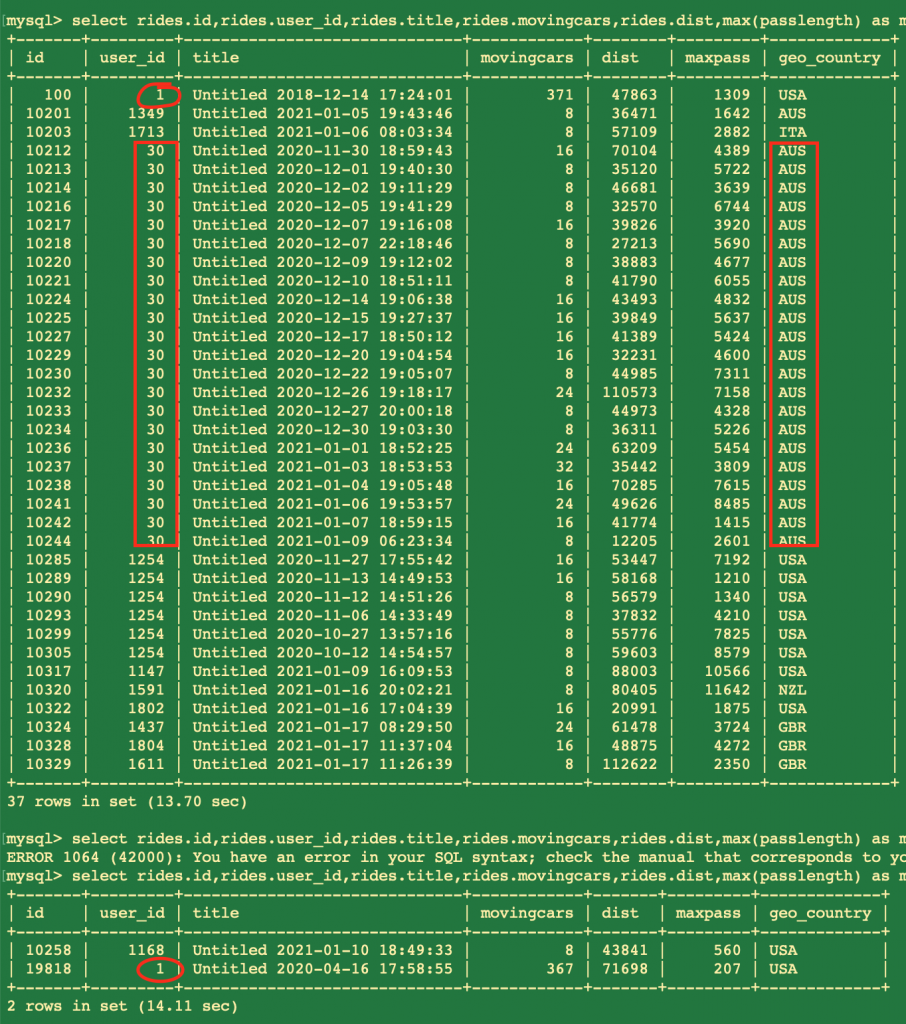Click user_id 1168 value
This screenshot has width=906, height=1024.
[146, 951]
